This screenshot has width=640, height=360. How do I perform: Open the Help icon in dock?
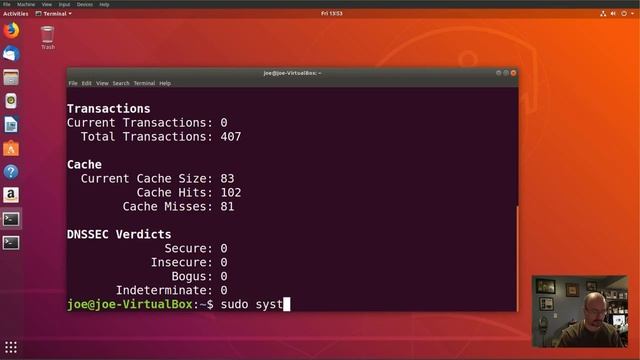11,172
